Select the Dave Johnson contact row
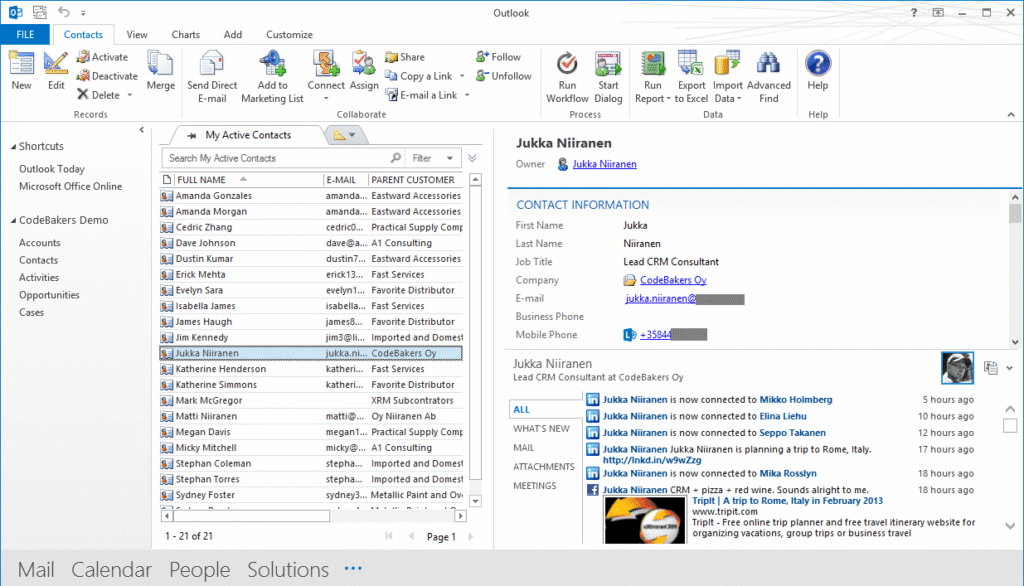The width and height of the screenshot is (1024, 586). pyautogui.click(x=312, y=243)
